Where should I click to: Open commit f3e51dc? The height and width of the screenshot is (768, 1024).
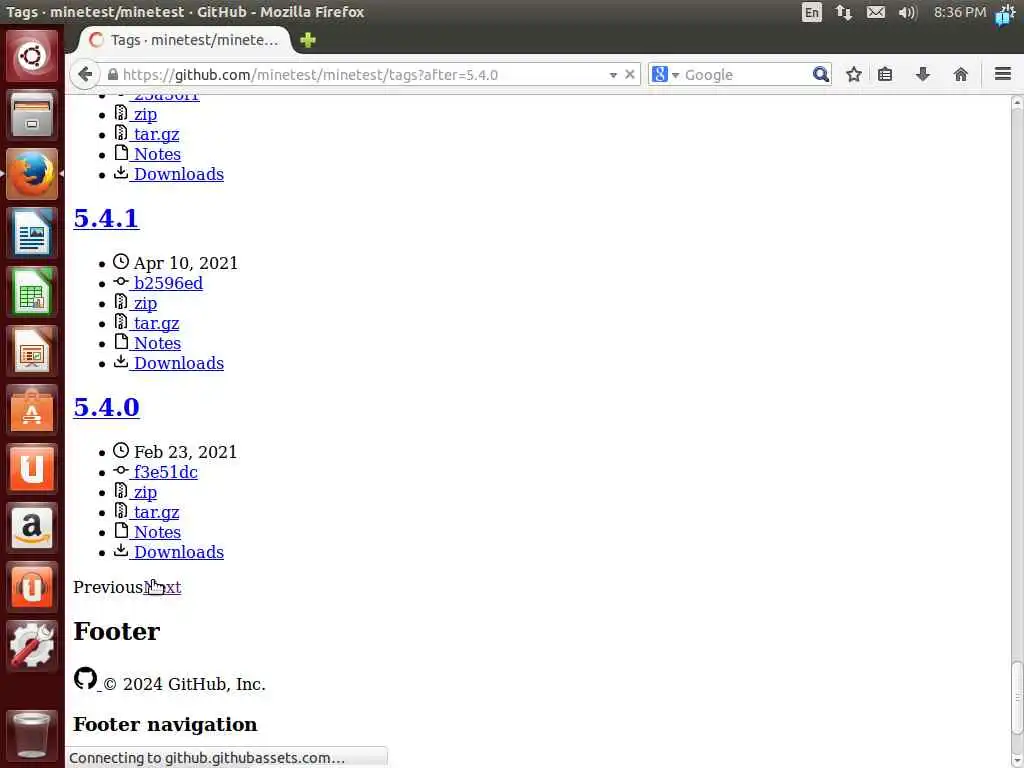(165, 472)
